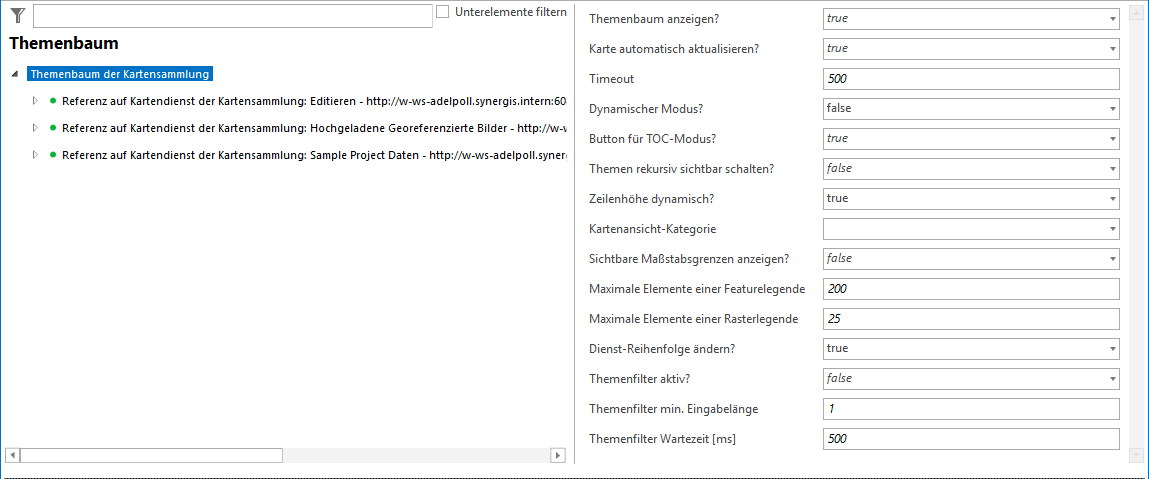Screen dimensions: 1149x479
Task: Click green status dot of Editieren service
Action: tap(52, 101)
